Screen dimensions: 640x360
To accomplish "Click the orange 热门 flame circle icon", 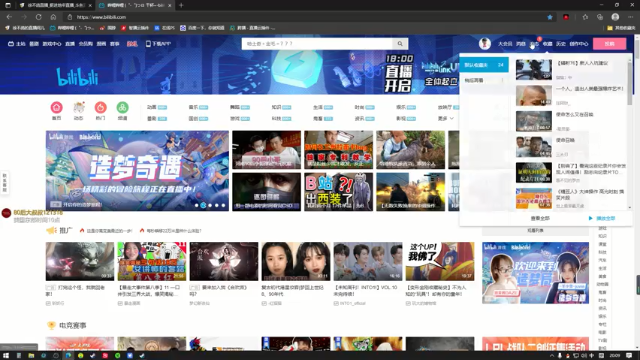I will tap(100, 107).
